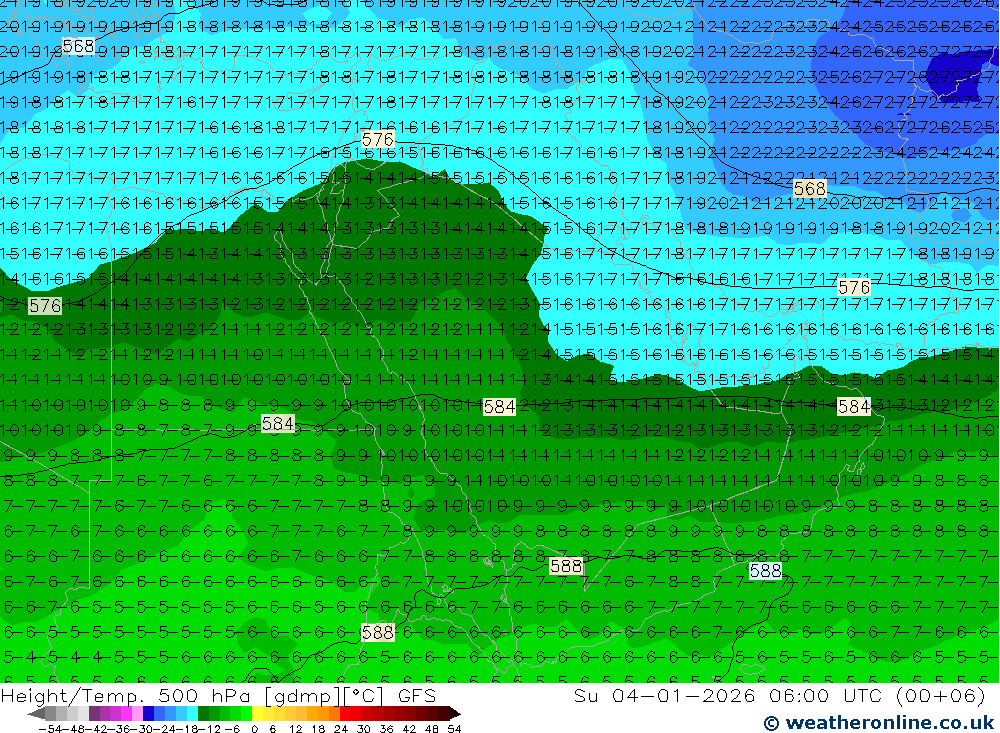This screenshot has height=733, width=1000.
Task: Click the 576 label on the right side
Action: (854, 287)
